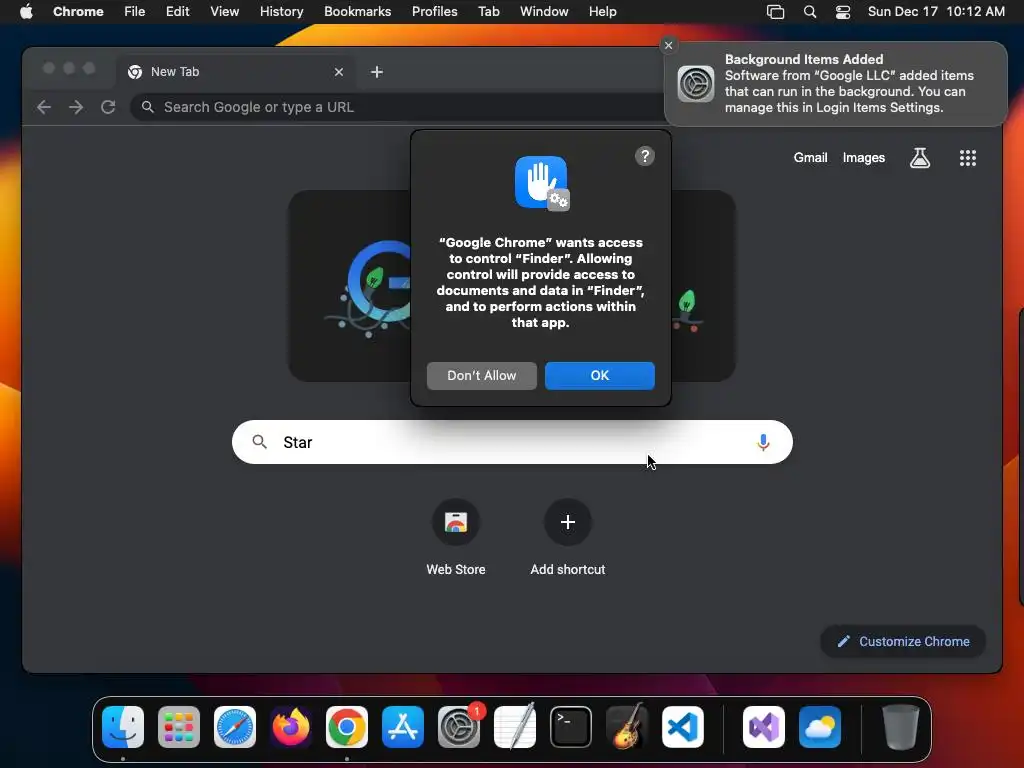Open a new tab with plus button
Image resolution: width=1024 pixels, height=768 pixels.
click(x=377, y=72)
